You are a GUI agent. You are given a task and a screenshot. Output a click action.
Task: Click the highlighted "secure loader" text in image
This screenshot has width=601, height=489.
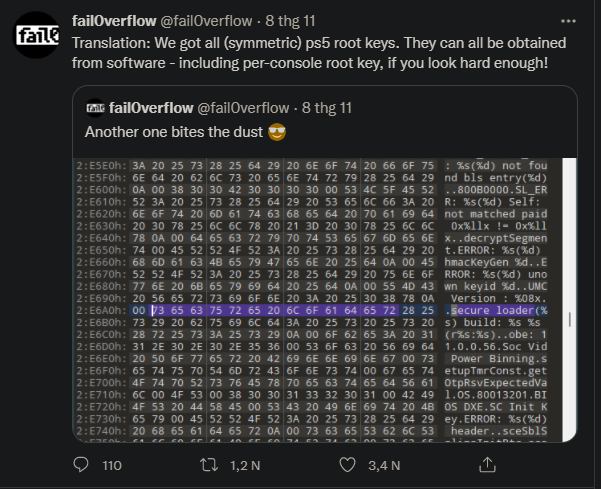coord(493,310)
